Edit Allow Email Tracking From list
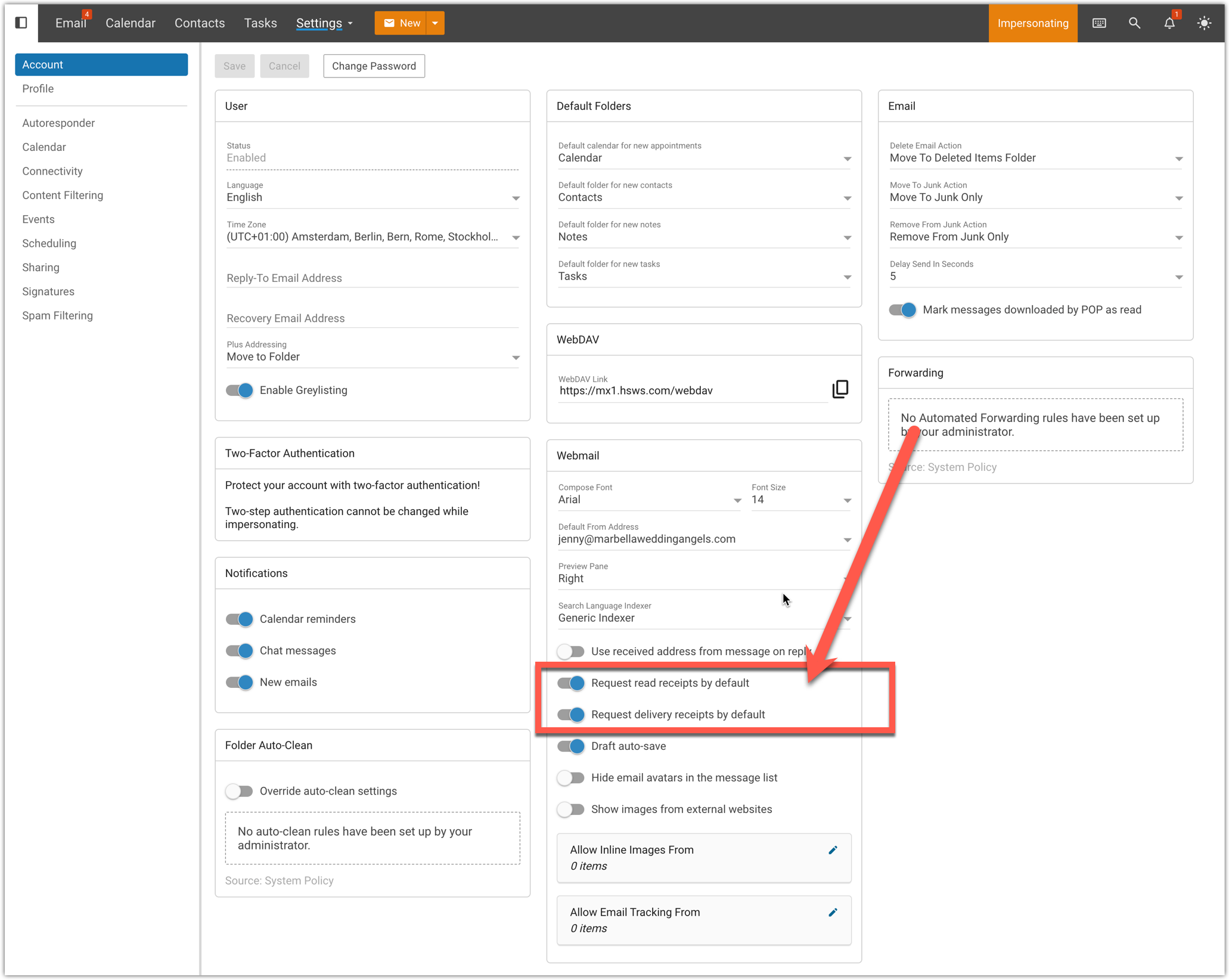Screen dimensions: 1229x980 (833, 912)
